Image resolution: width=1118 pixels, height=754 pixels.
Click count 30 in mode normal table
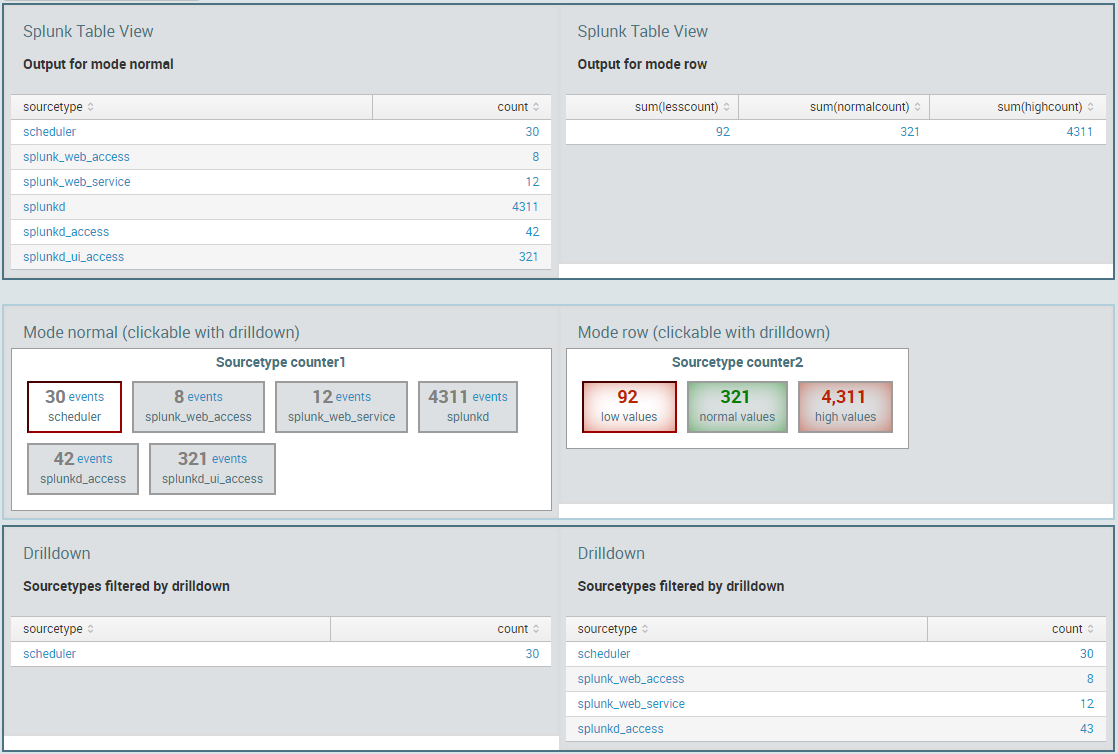[532, 132]
